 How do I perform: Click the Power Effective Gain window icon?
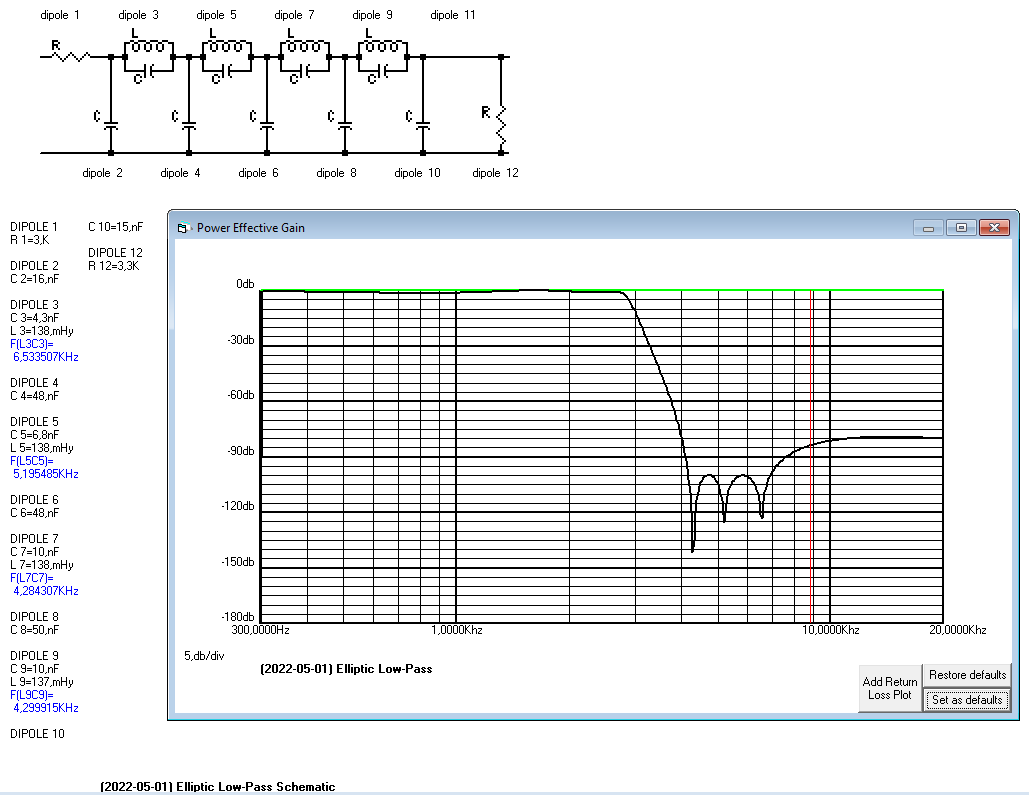(x=182, y=228)
